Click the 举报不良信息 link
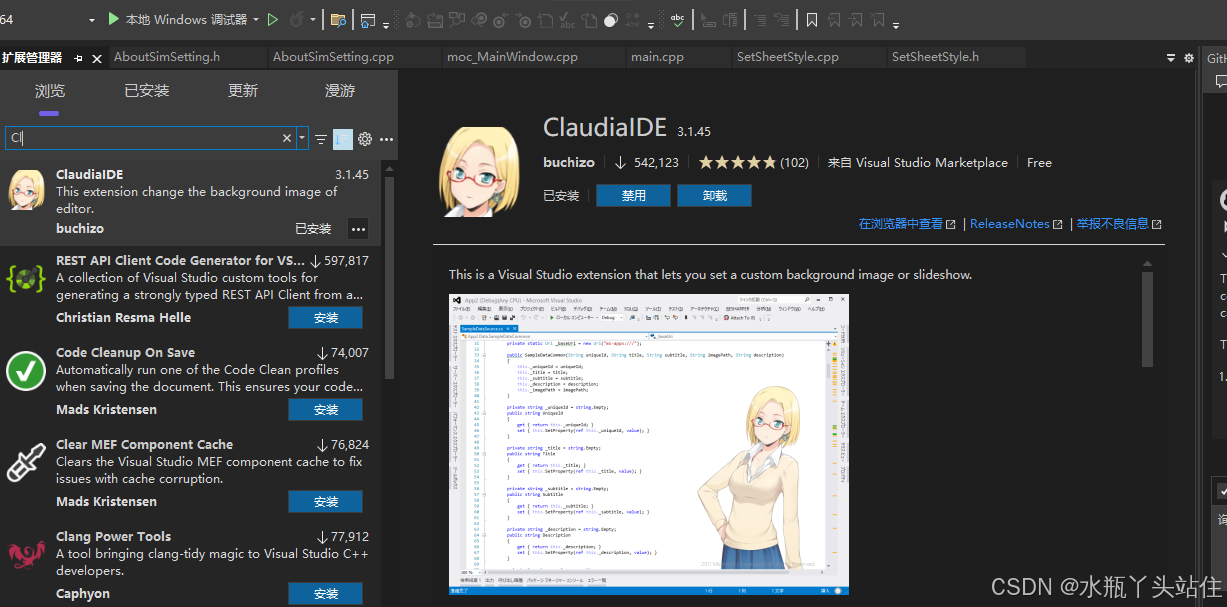Screen dimensions: 1227x607 [x=1119, y=224]
